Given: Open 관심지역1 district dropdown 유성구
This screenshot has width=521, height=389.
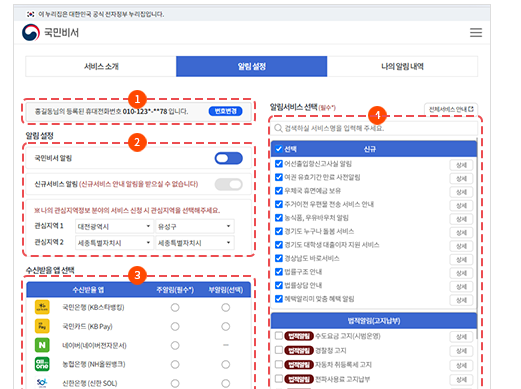Looking at the screenshot, I should click(195, 226).
